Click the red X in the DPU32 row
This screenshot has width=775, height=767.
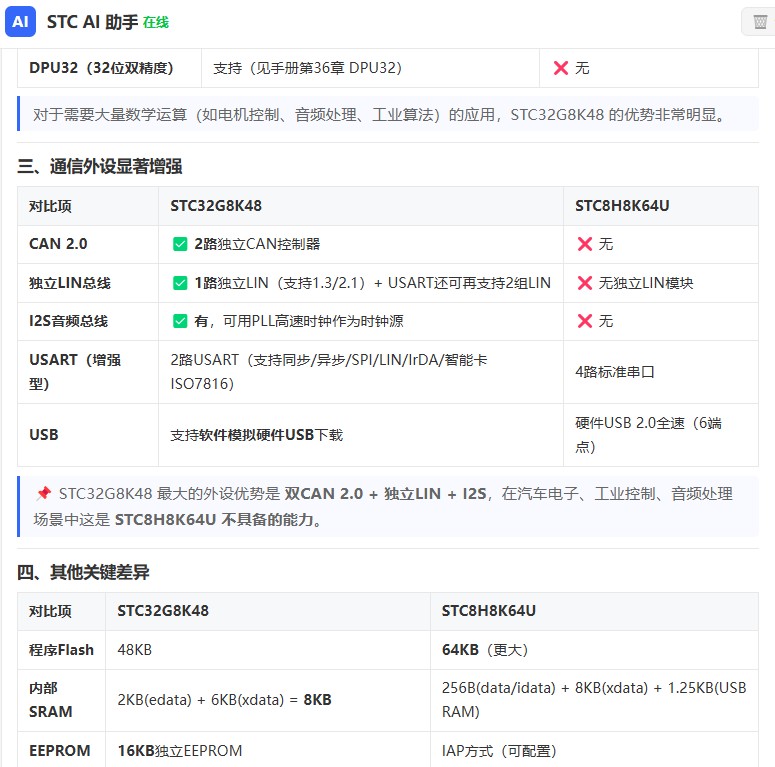pos(560,68)
